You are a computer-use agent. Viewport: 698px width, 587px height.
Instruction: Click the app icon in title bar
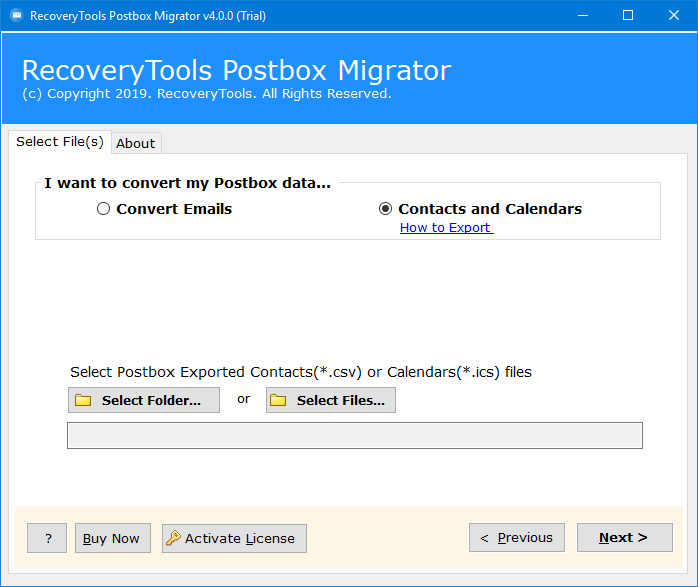tap(16, 16)
